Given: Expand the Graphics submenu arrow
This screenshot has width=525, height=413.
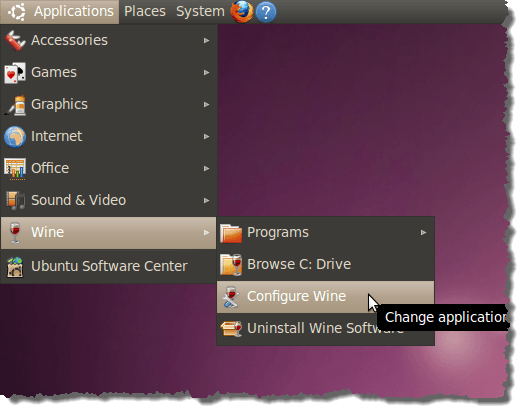Looking at the screenshot, I should [x=207, y=105].
